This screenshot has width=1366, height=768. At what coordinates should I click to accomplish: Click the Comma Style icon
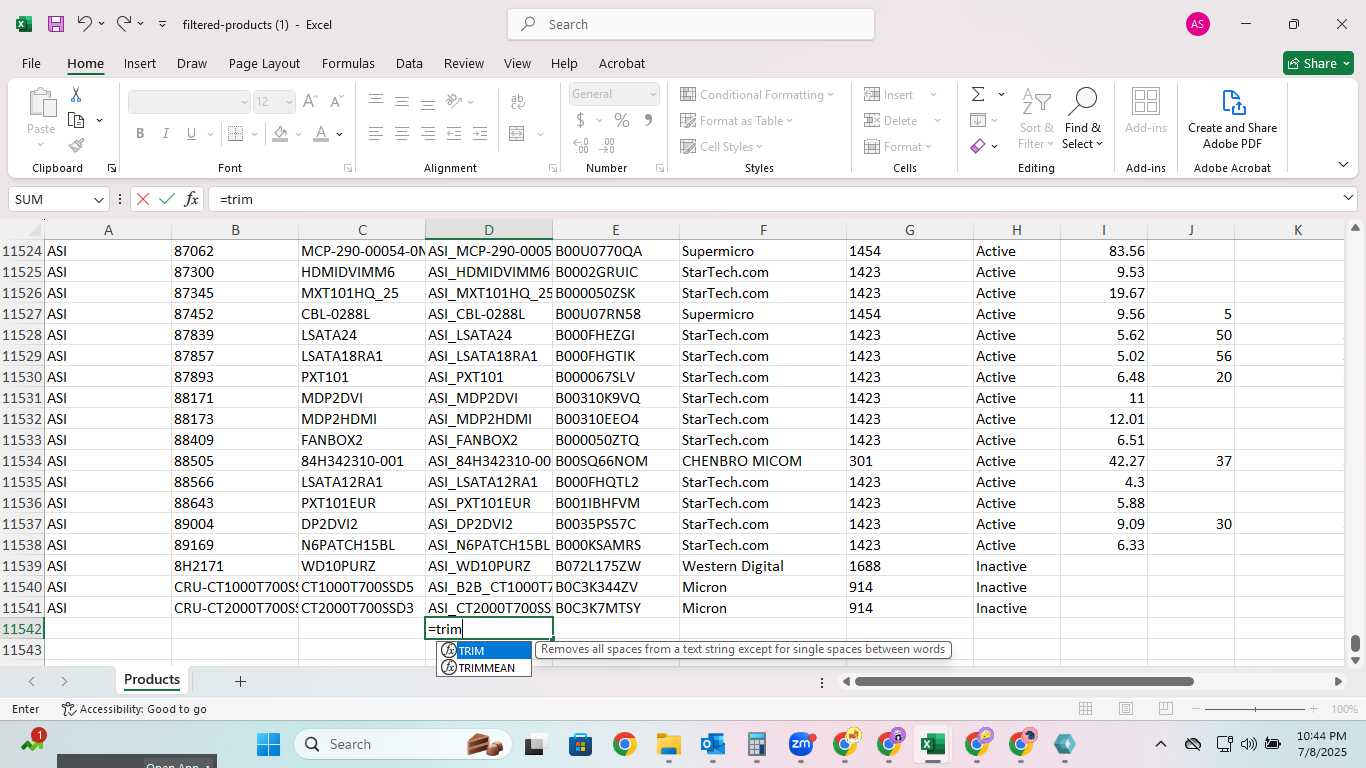coord(648,120)
